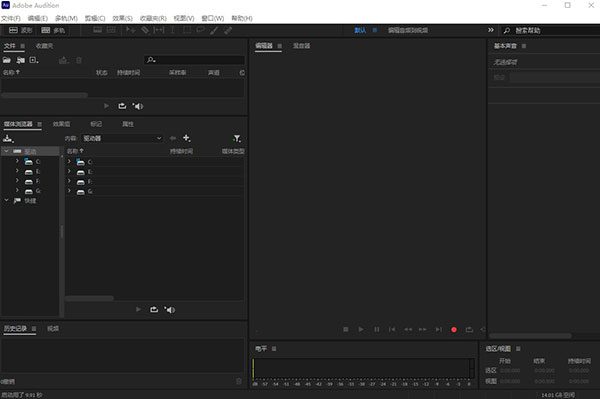The height and width of the screenshot is (399, 600).
Task: Open the 编辑(E) menu
Action: [x=38, y=18]
